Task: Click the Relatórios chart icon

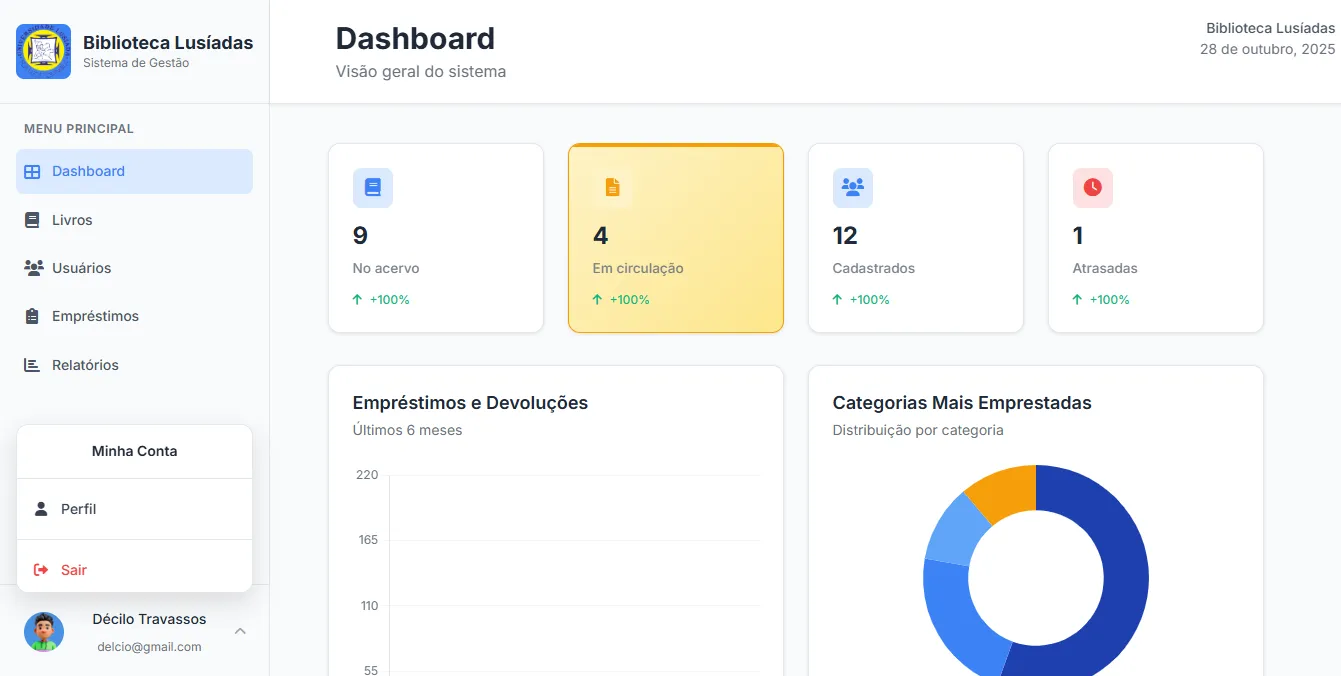Action: pos(31,364)
